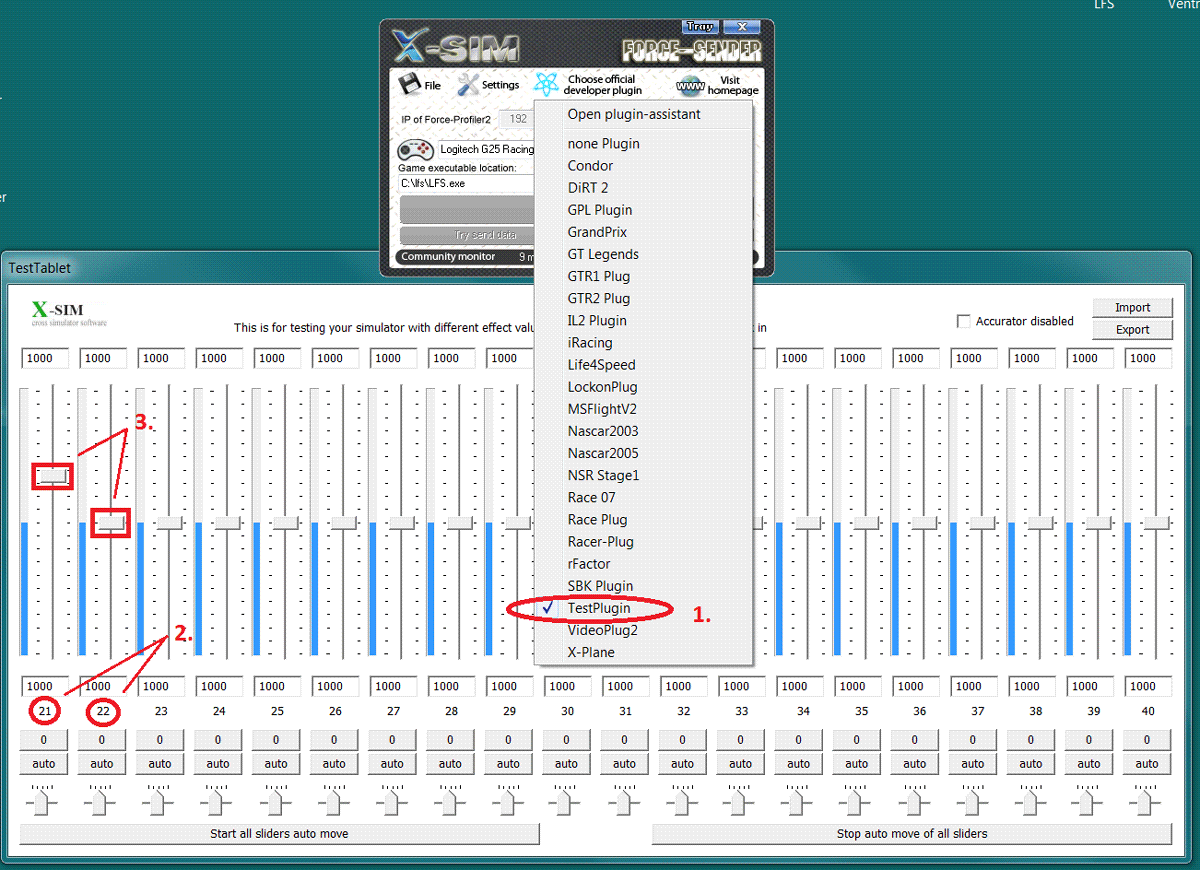Open plugin-assistant from the menu
This screenshot has width=1200, height=870.
coord(634,114)
